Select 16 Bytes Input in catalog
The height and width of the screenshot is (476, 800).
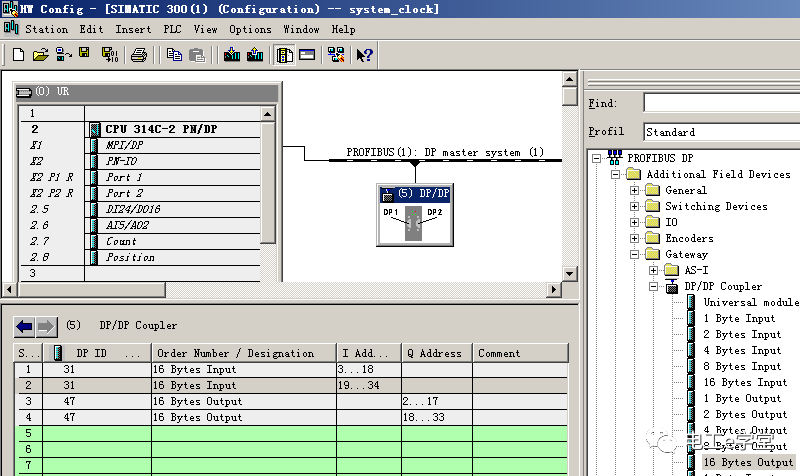[745, 382]
